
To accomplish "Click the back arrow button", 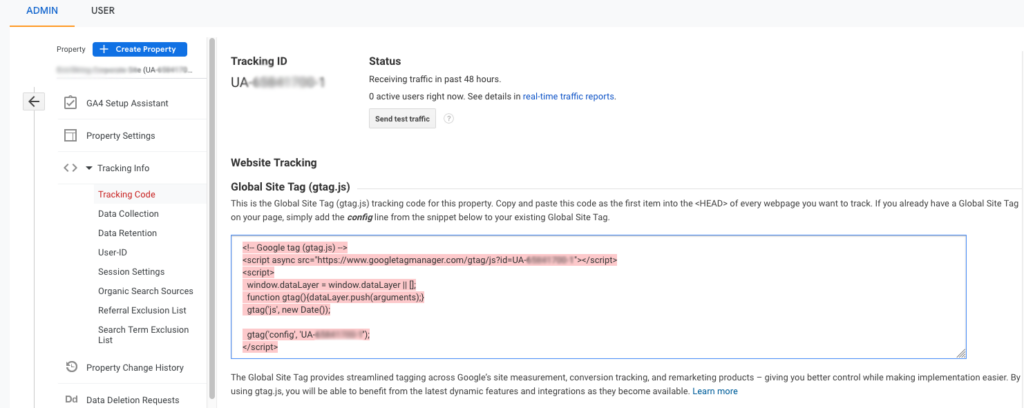I will point(34,102).
